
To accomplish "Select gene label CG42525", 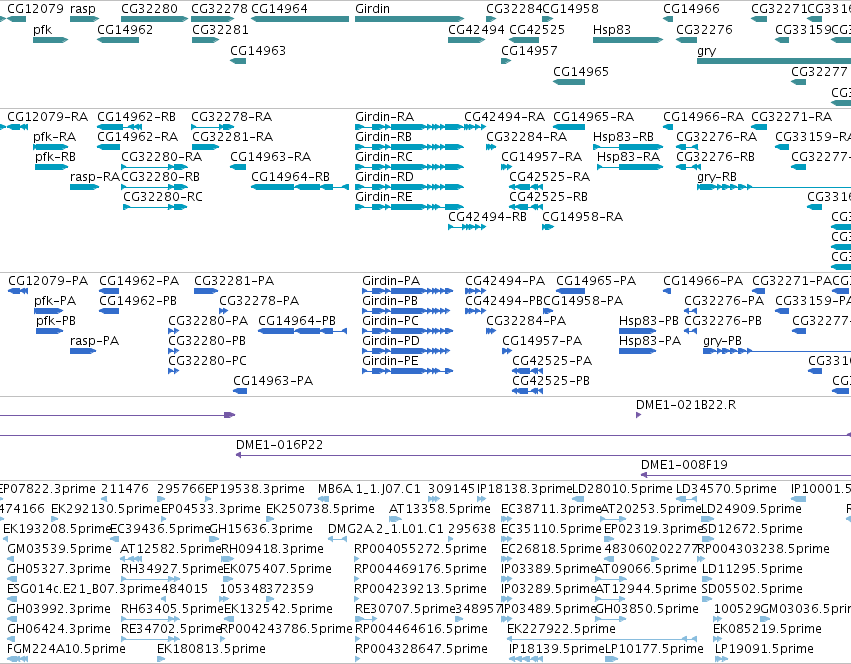I will click(x=537, y=30).
